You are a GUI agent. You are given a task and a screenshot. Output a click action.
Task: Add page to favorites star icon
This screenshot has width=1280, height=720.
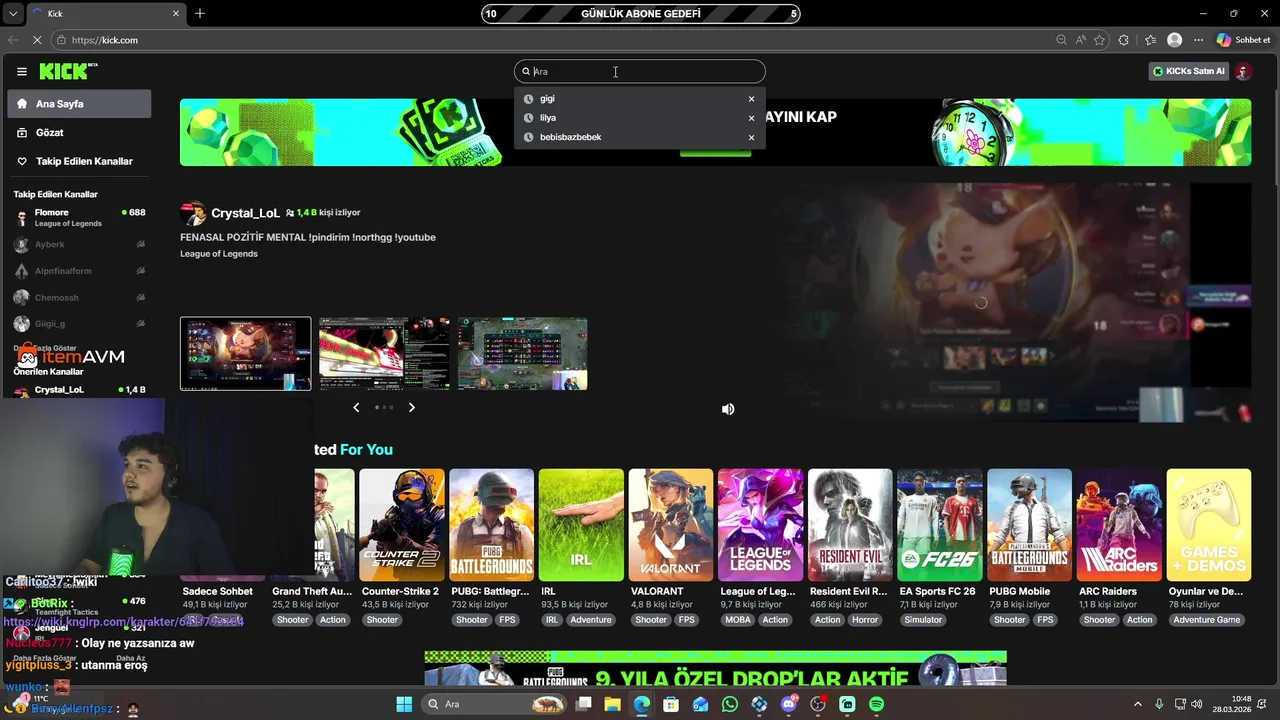1100,40
